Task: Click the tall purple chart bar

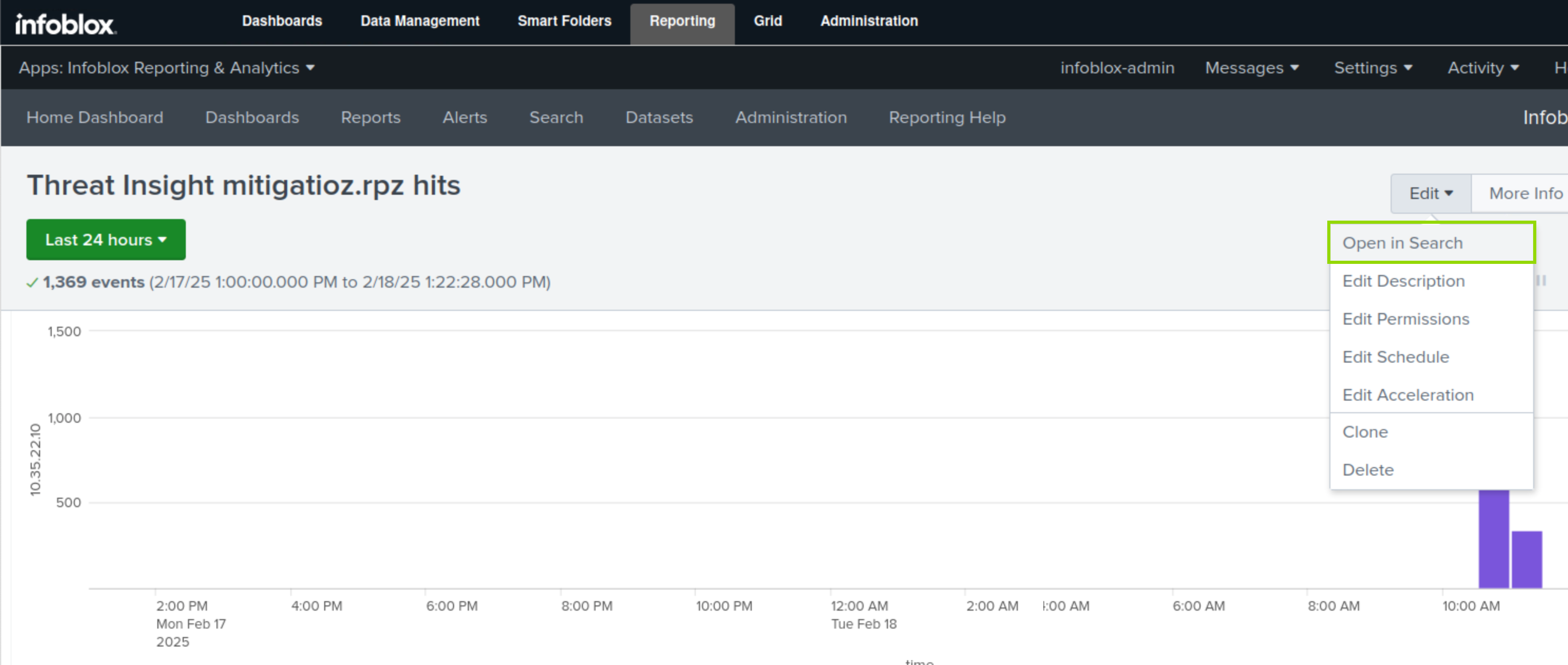Action: point(1493,538)
